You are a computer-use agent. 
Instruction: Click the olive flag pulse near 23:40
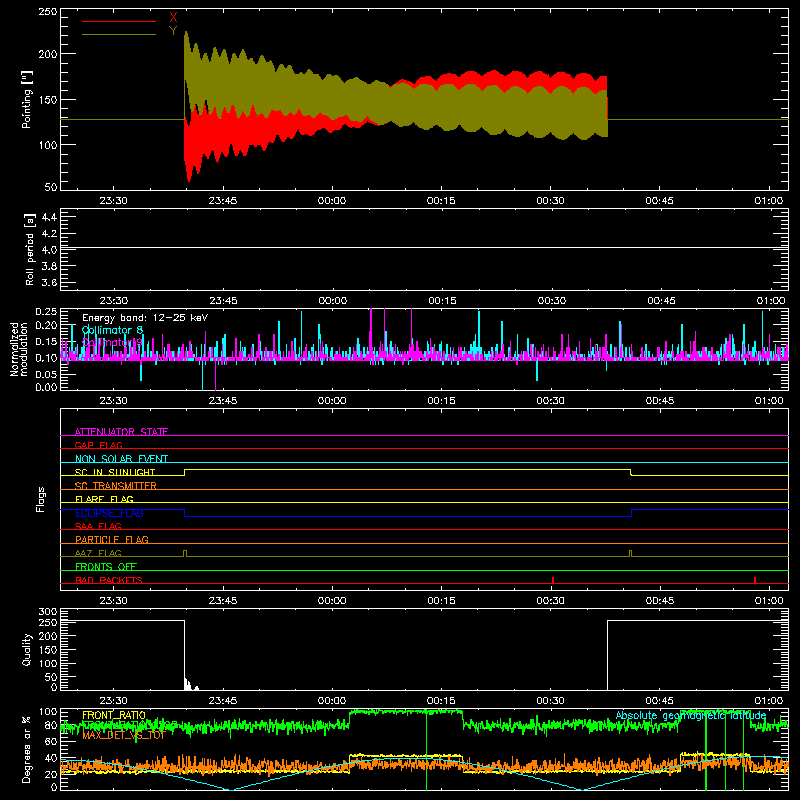pos(185,554)
